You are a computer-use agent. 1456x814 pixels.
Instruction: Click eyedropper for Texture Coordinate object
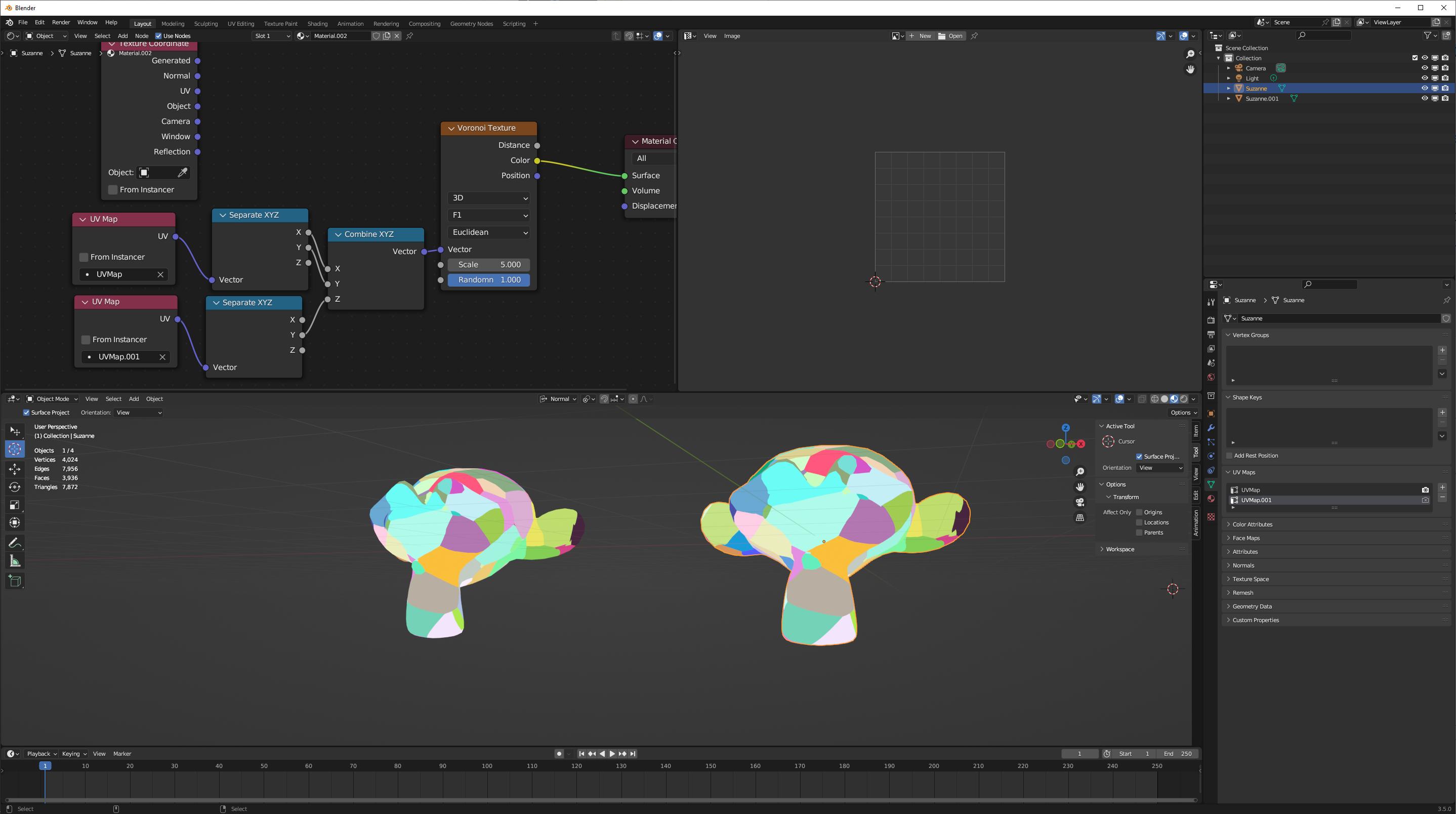tap(183, 173)
